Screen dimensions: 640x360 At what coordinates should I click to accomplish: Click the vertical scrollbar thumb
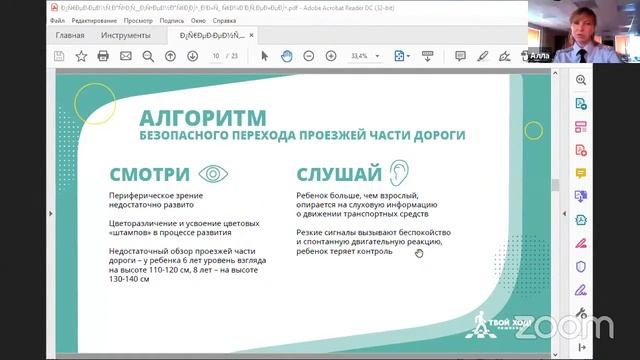(555, 184)
